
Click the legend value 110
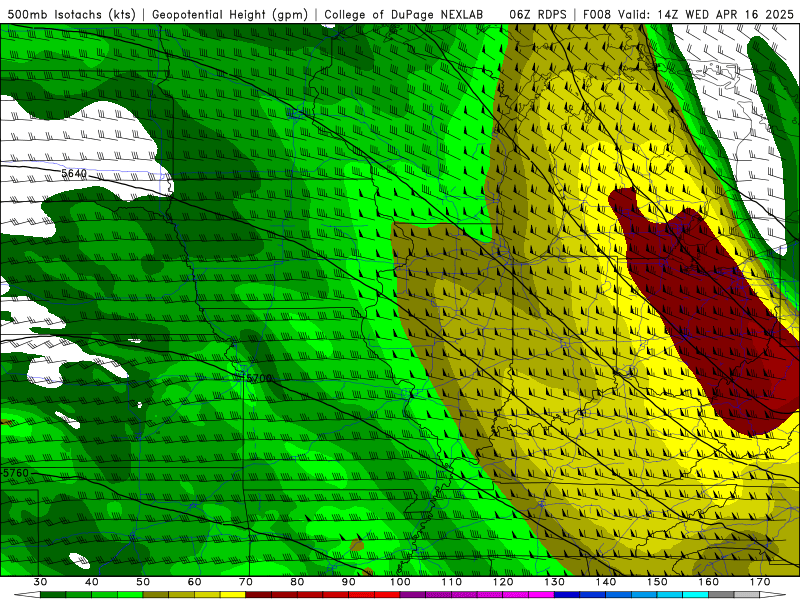(452, 582)
